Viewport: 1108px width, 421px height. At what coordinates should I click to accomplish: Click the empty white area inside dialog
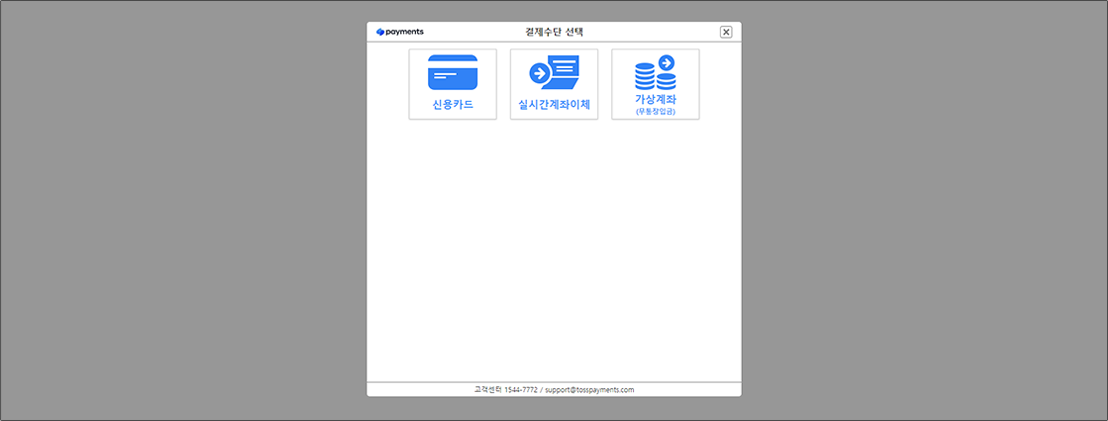(554, 250)
